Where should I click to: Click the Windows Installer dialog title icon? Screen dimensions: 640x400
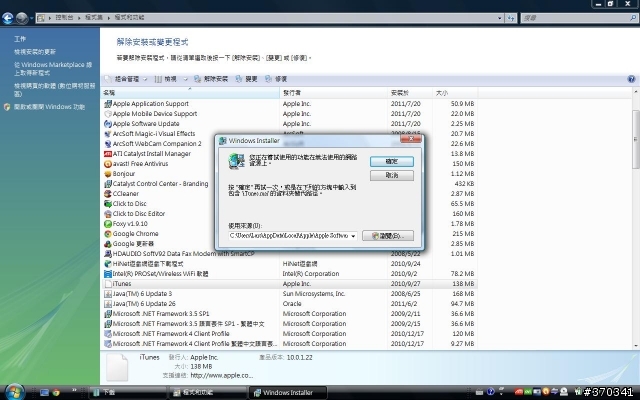(222, 141)
